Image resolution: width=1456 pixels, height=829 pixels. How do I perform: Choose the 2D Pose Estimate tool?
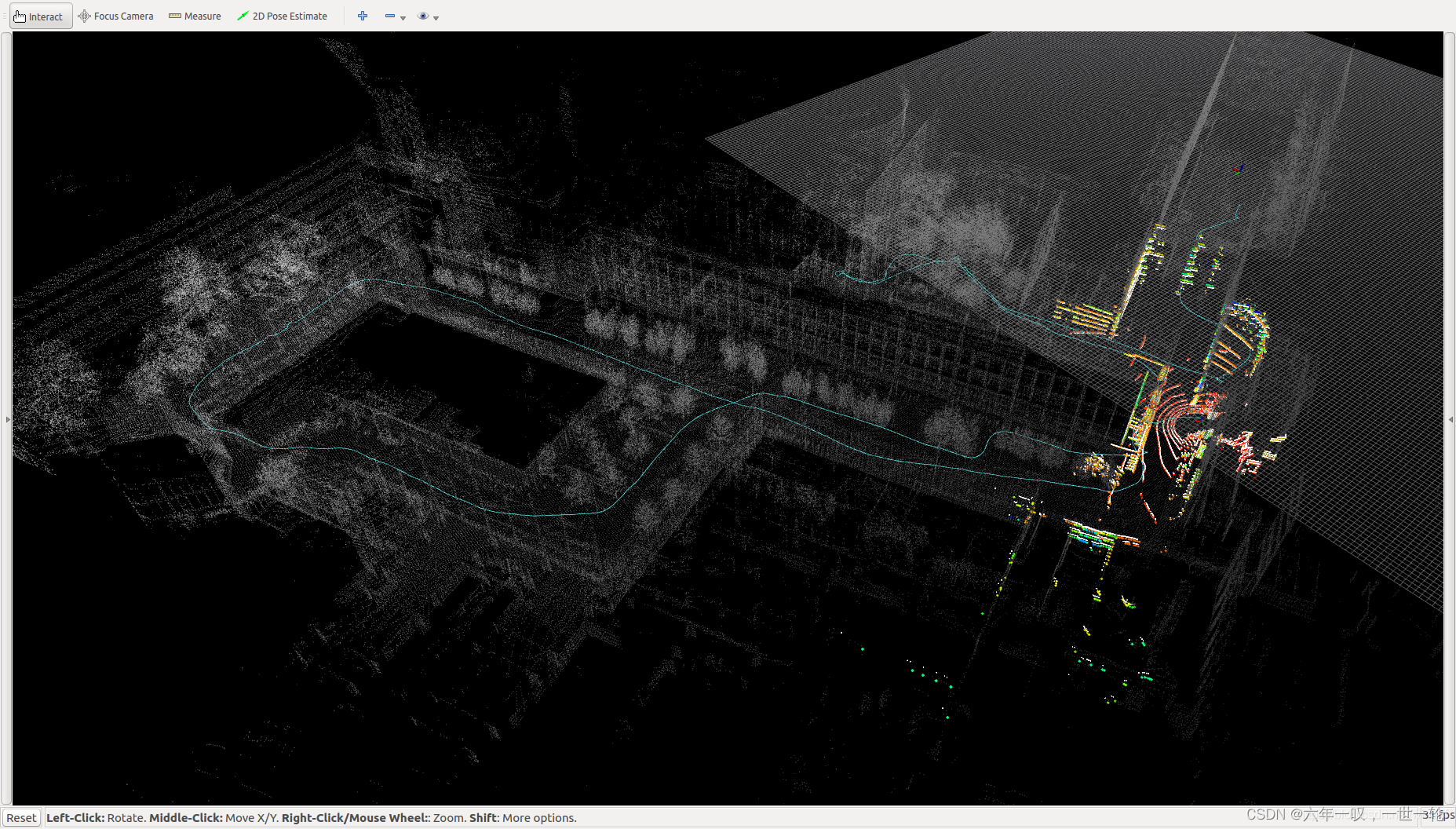pyautogui.click(x=283, y=16)
